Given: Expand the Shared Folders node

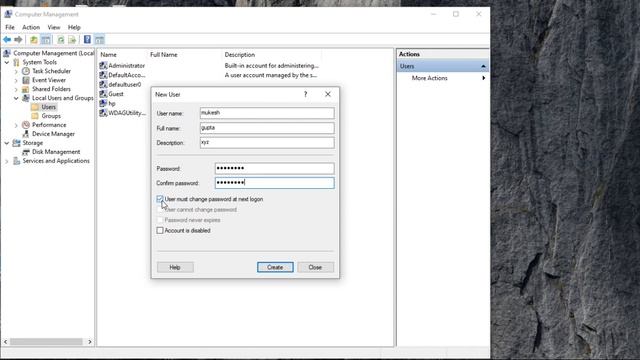Looking at the screenshot, I should click(16, 89).
